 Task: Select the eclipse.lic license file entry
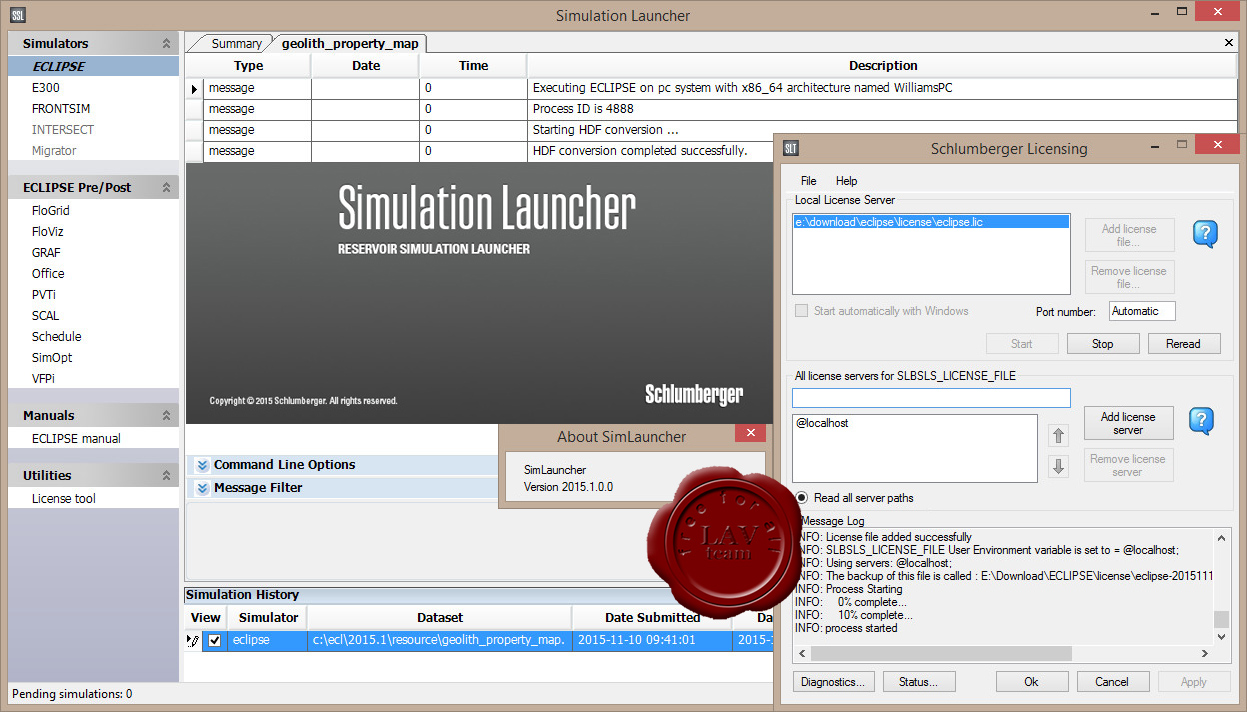tap(931, 222)
